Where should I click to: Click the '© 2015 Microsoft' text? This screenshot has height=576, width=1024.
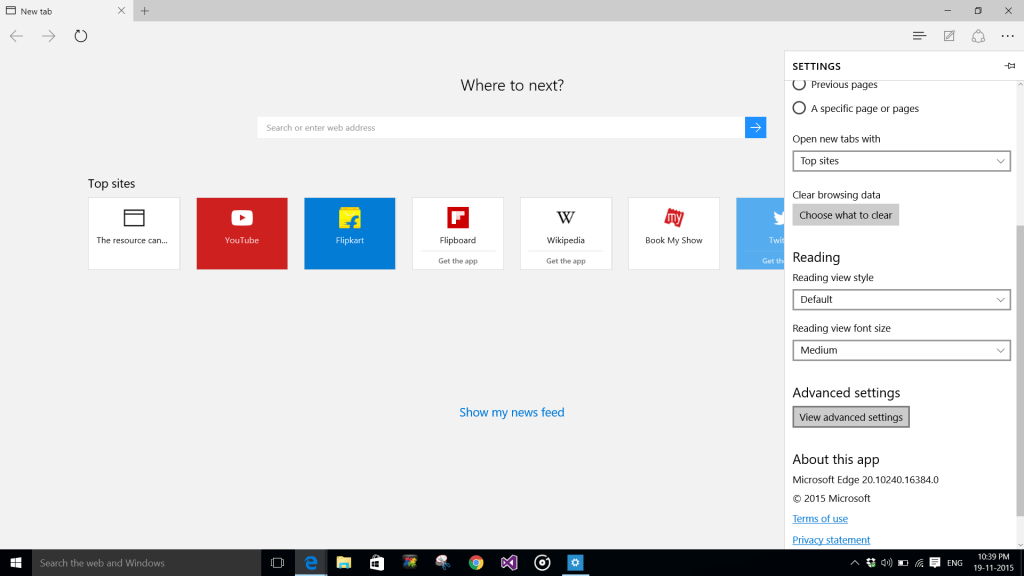coord(831,498)
